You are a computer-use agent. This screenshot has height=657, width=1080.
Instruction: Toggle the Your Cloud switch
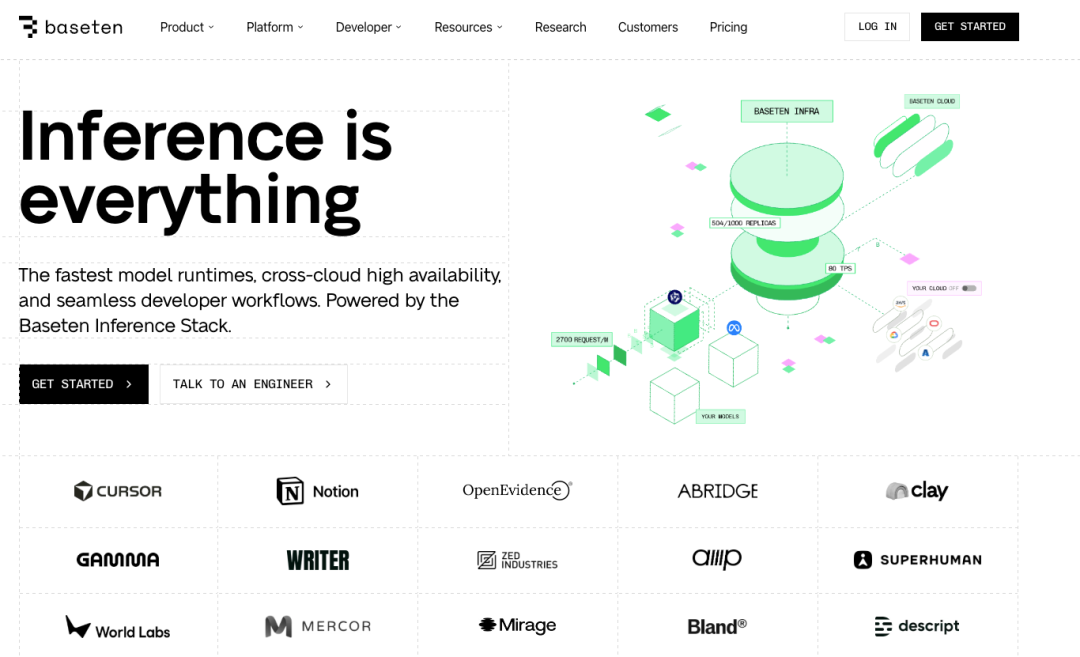pos(969,289)
